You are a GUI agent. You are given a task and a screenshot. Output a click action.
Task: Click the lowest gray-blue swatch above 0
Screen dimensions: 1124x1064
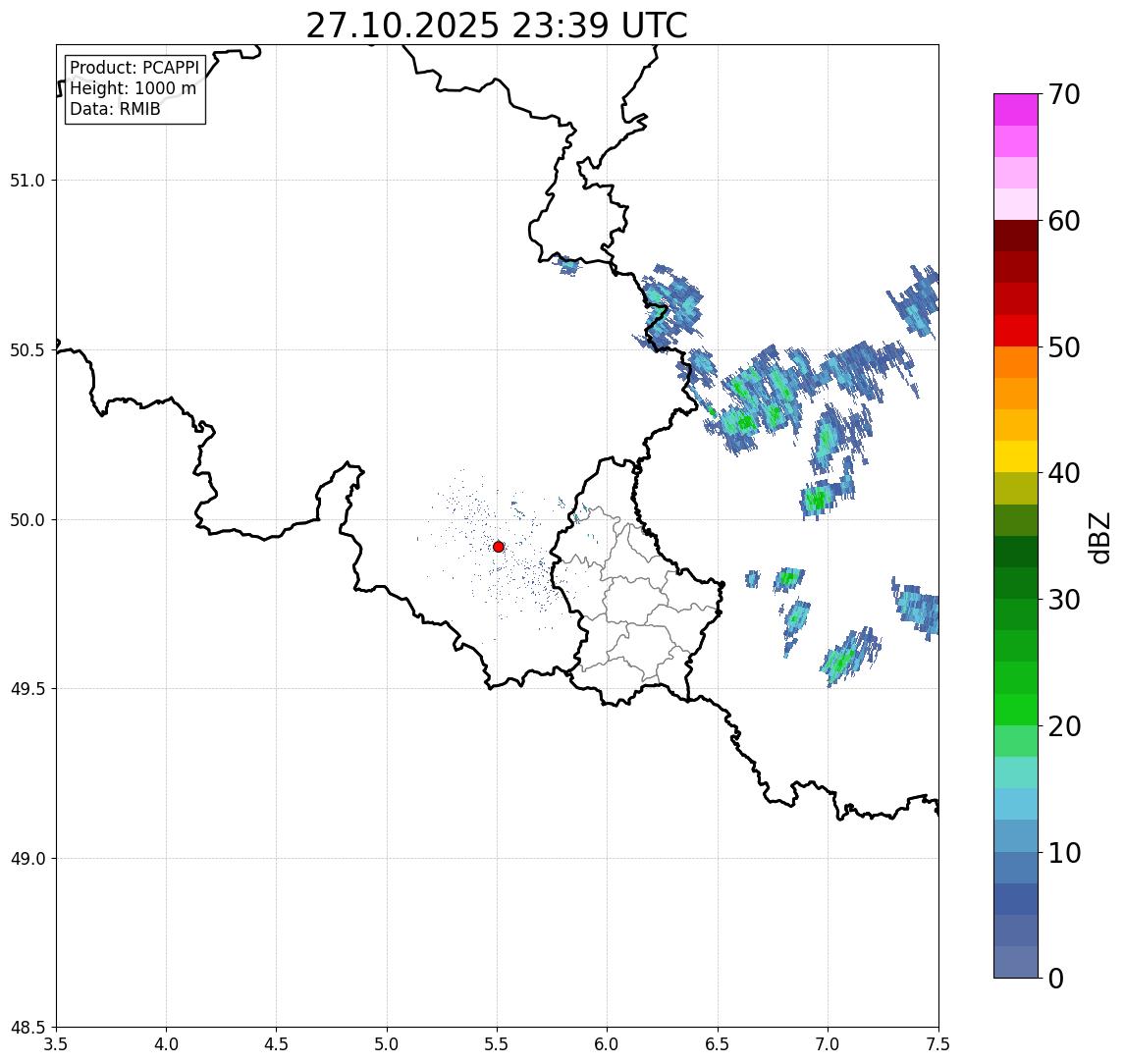click(1016, 962)
